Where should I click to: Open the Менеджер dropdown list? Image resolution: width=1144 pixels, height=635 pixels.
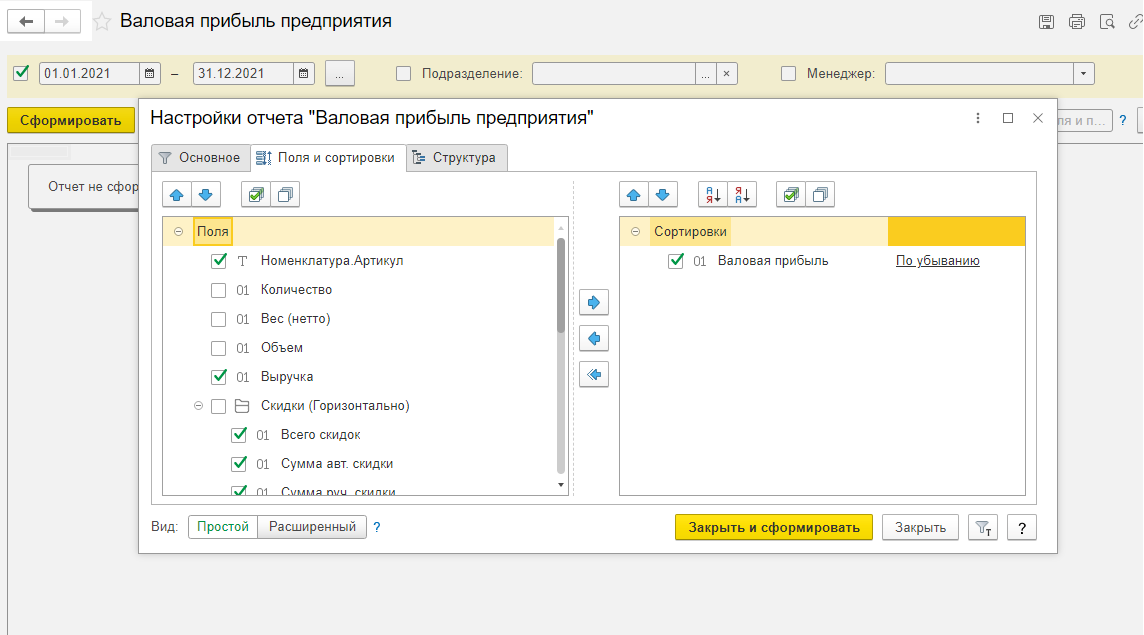(x=1084, y=73)
